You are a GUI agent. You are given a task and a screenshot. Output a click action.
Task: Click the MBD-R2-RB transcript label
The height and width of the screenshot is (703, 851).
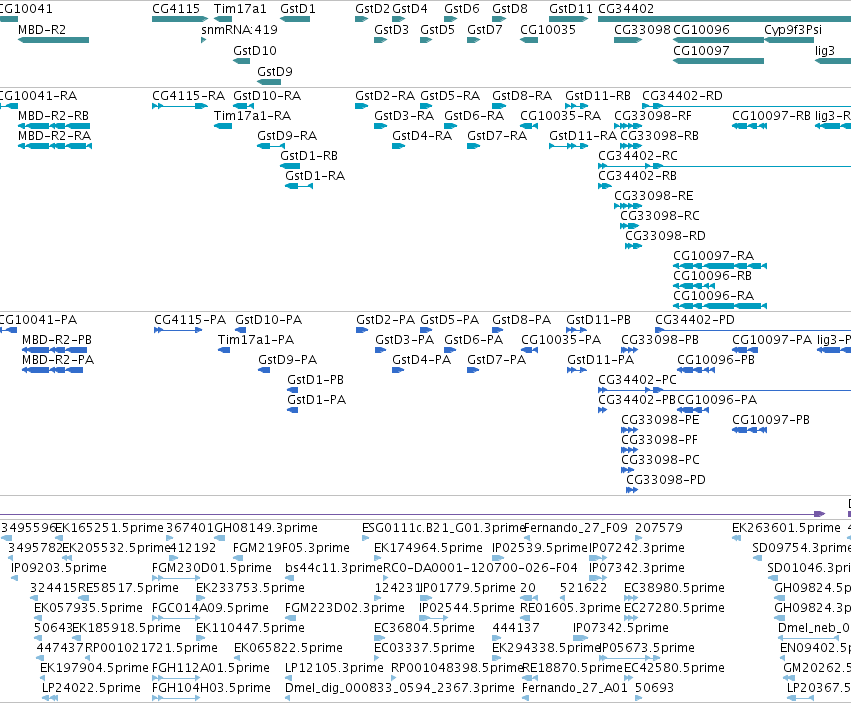click(53, 116)
